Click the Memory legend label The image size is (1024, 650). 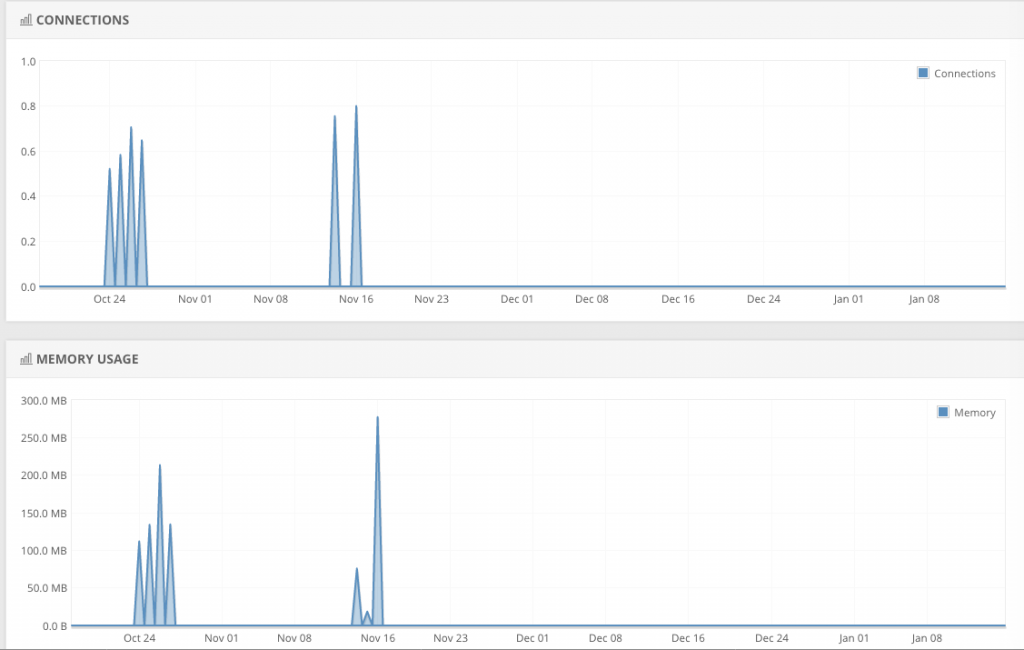(x=974, y=412)
